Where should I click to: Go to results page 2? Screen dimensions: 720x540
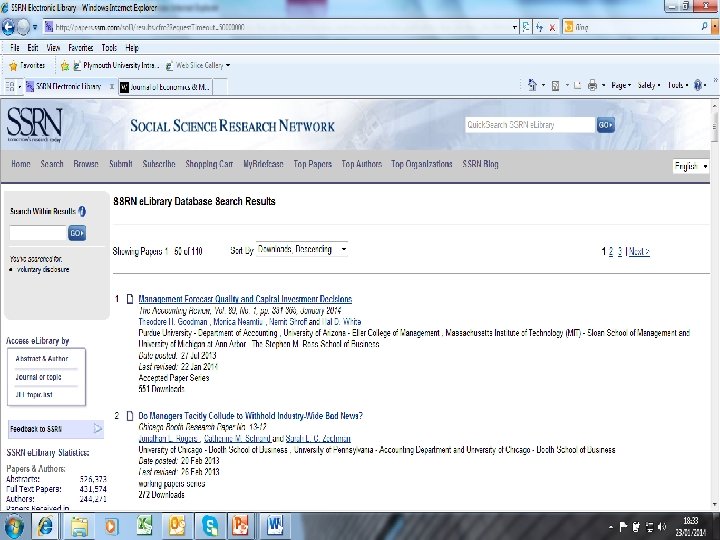[x=611, y=251]
